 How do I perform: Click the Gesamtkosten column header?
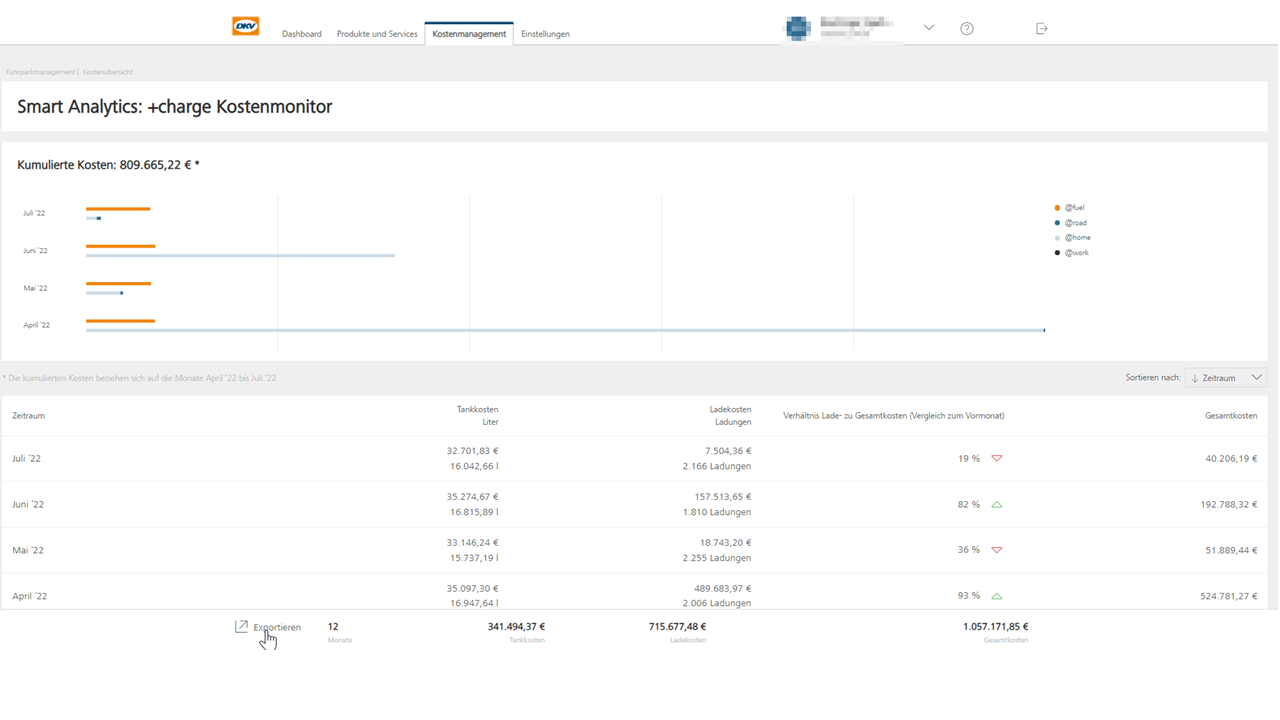click(1231, 416)
